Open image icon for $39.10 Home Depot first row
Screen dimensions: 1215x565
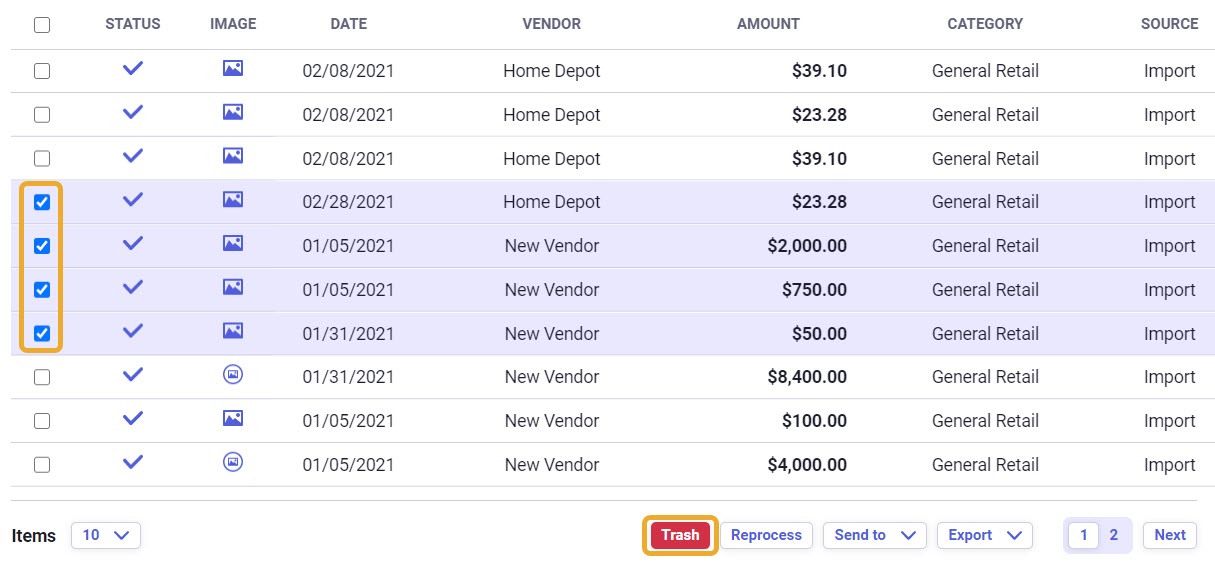coord(233,69)
